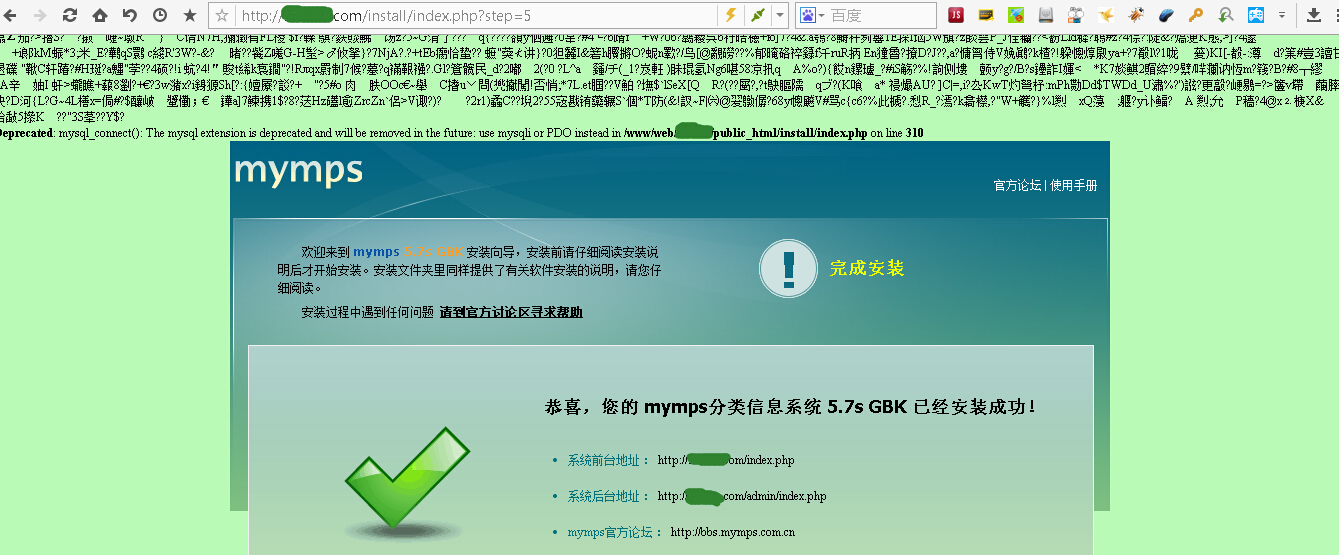Click the undo closed tab icon

[x=129, y=15]
